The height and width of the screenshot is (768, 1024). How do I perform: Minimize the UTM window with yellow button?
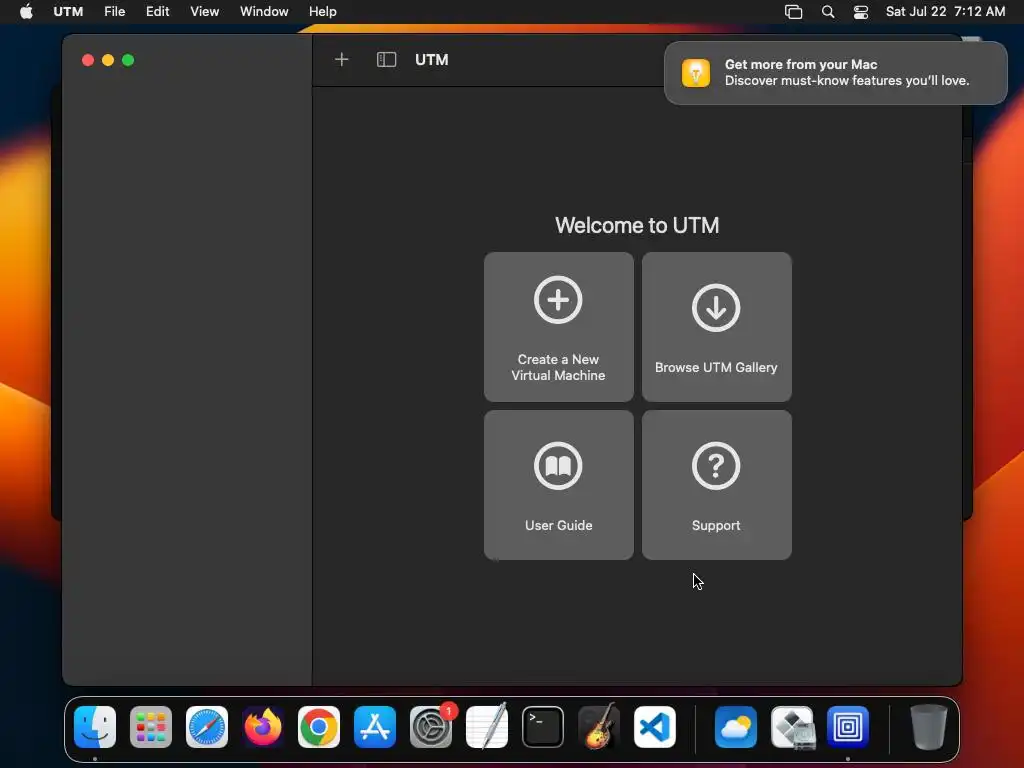coord(108,60)
